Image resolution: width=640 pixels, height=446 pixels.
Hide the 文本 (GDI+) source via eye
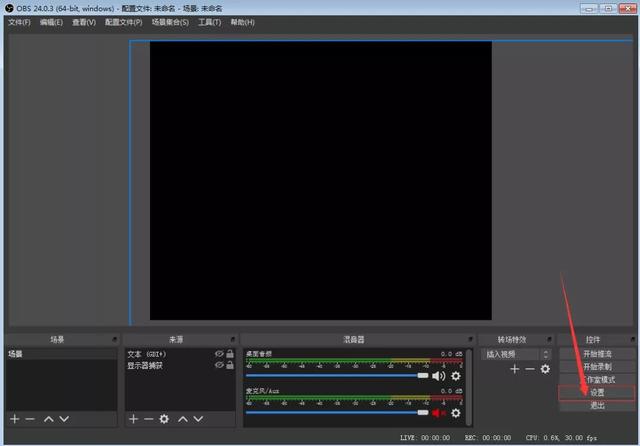click(x=219, y=354)
